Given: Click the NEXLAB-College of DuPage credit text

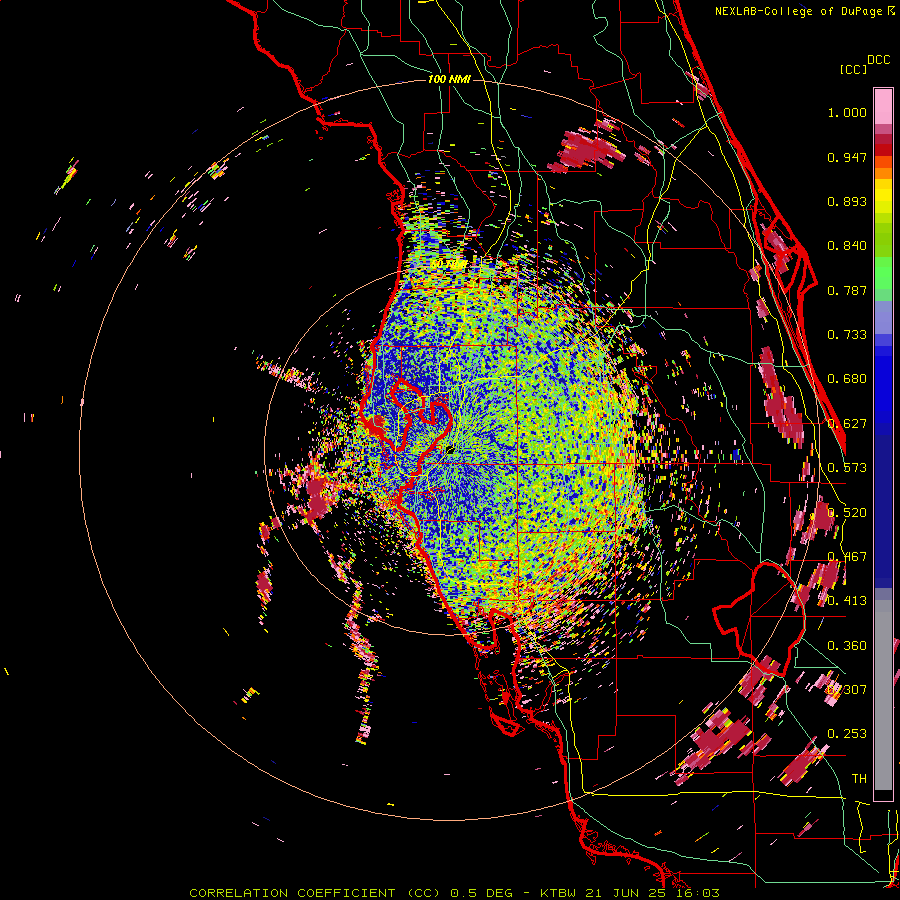Looking at the screenshot, I should (804, 11).
